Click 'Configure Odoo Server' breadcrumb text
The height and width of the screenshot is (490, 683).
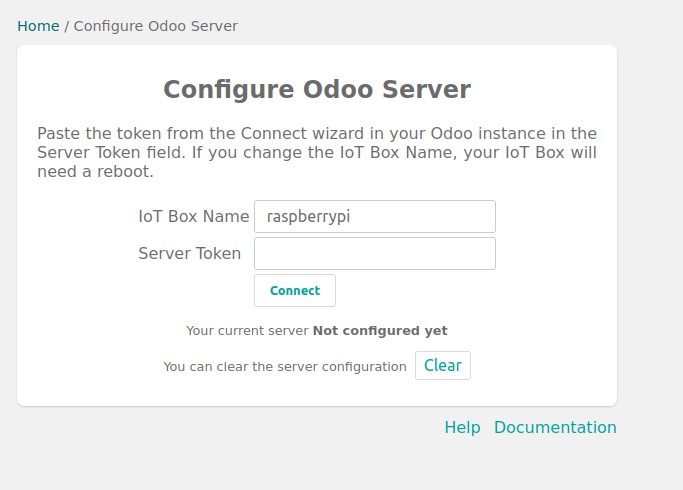(x=156, y=26)
